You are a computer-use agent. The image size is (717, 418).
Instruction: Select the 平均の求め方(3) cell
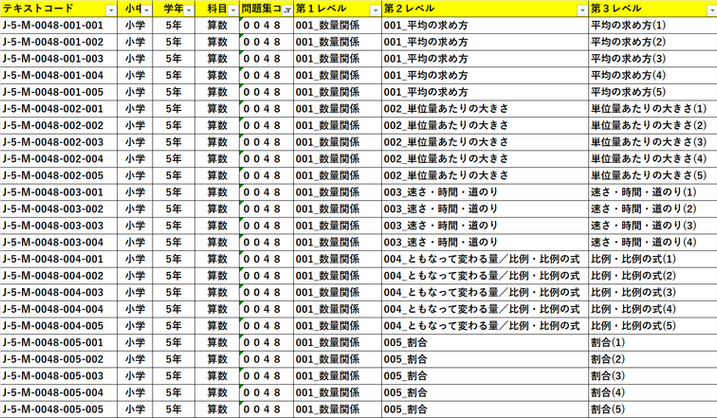[x=653, y=59]
